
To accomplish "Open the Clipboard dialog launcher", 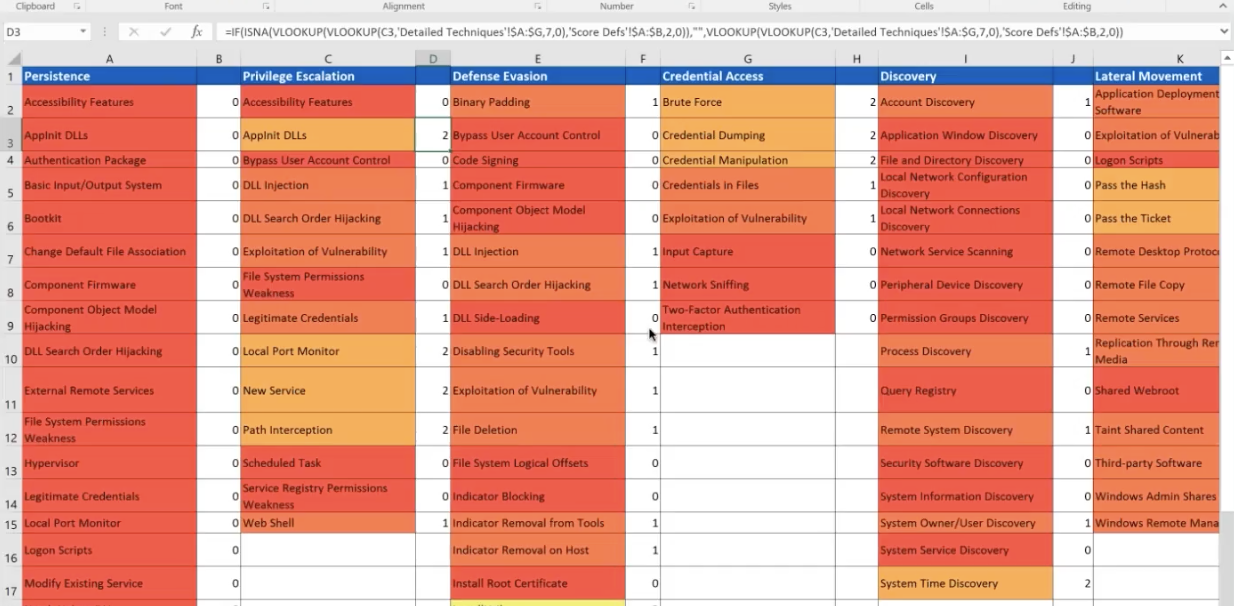I will (76, 7).
